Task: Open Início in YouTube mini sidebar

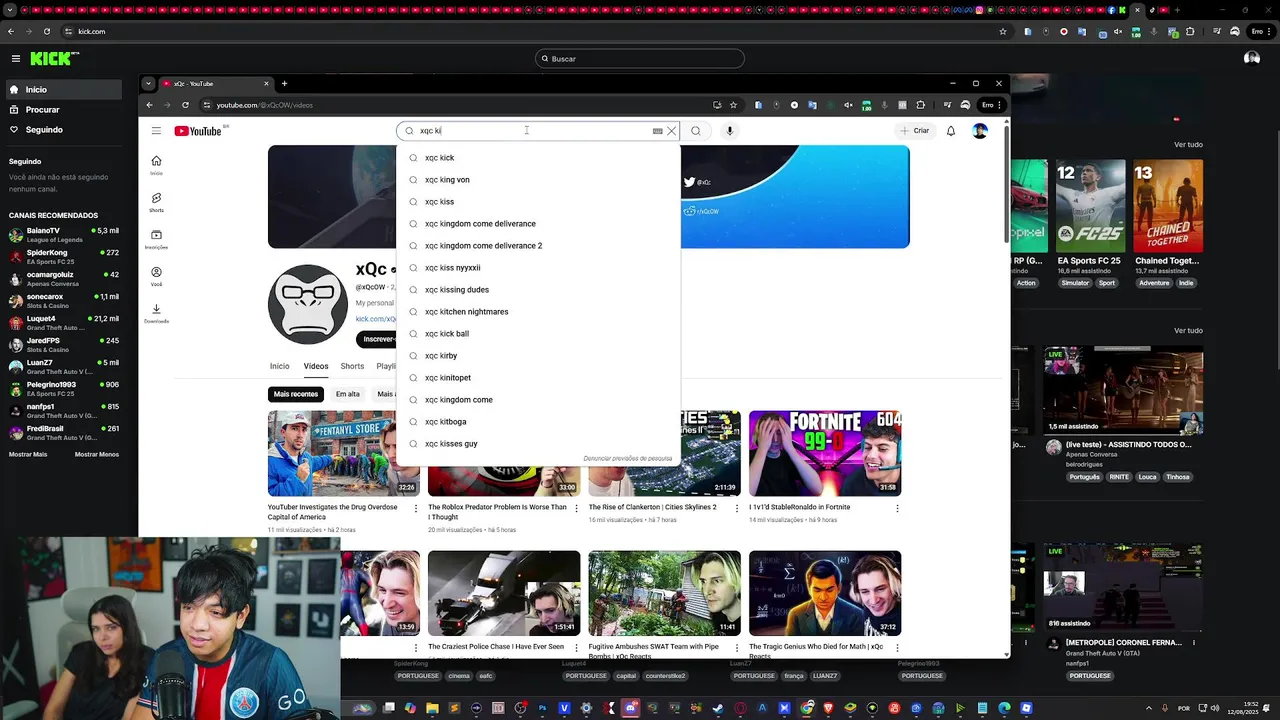Action: pos(156,165)
